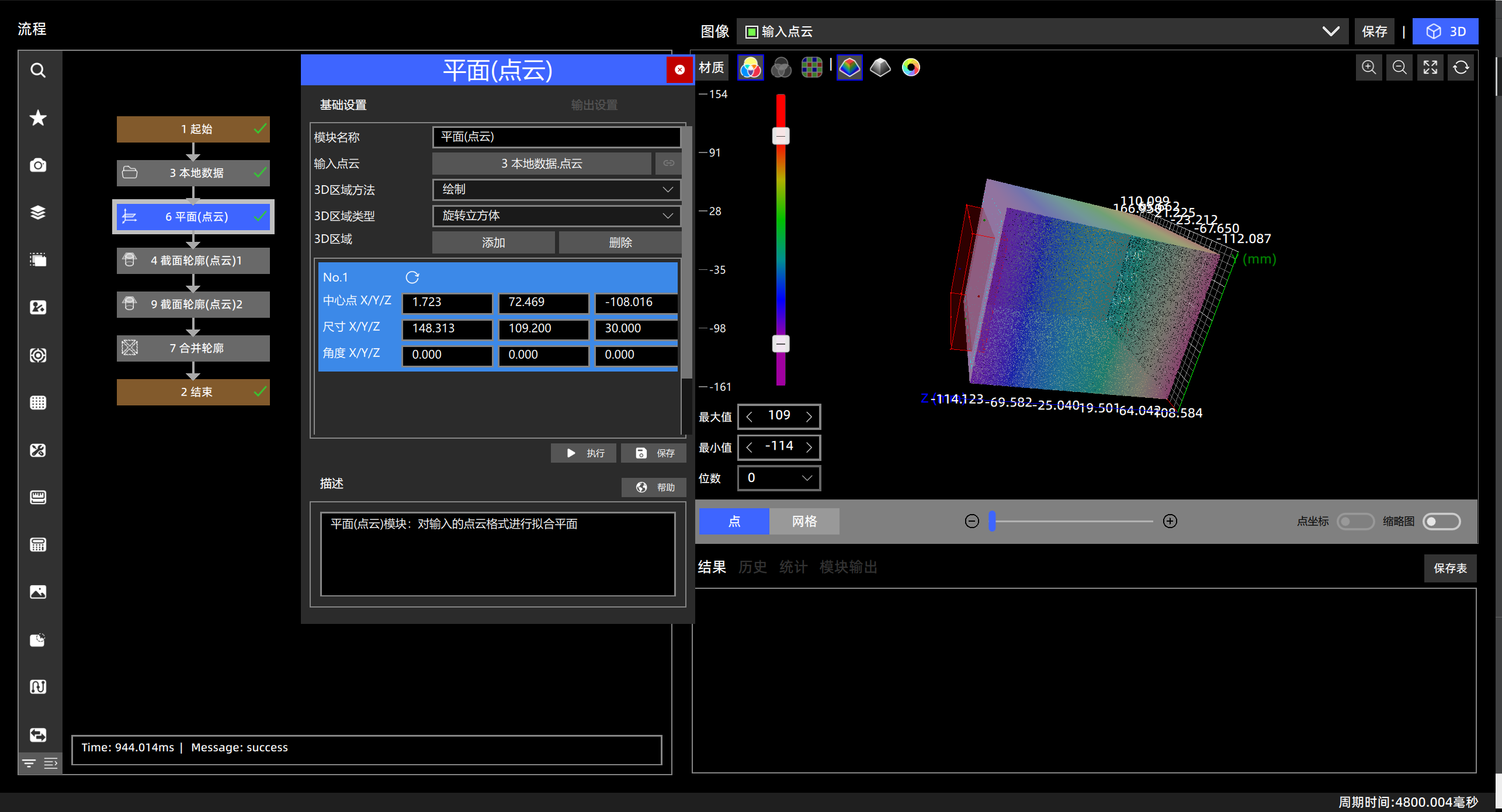Click the 执行 run button

(x=583, y=453)
